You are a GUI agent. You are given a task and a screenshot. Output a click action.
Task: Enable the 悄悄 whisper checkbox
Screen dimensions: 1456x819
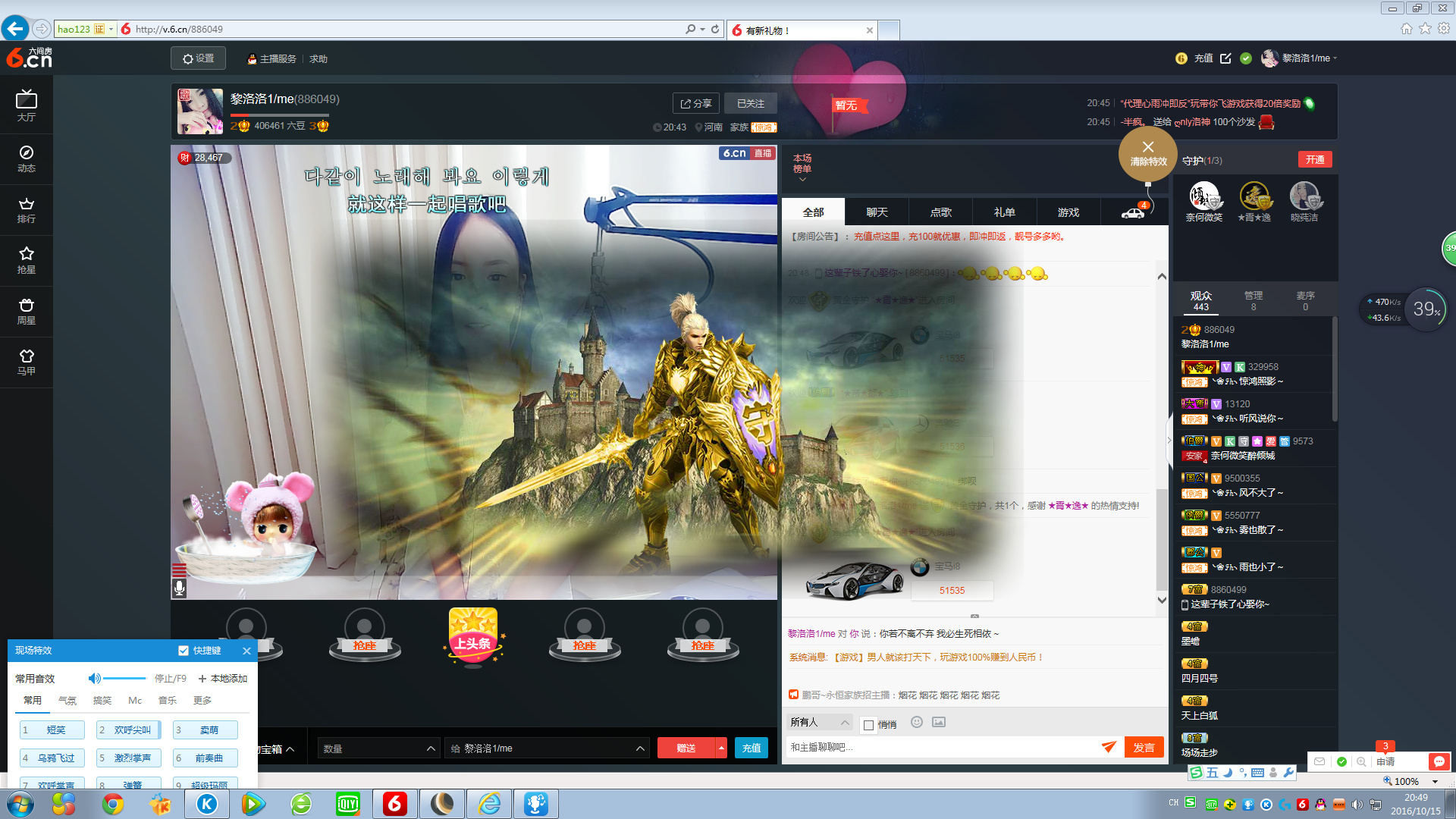869,725
